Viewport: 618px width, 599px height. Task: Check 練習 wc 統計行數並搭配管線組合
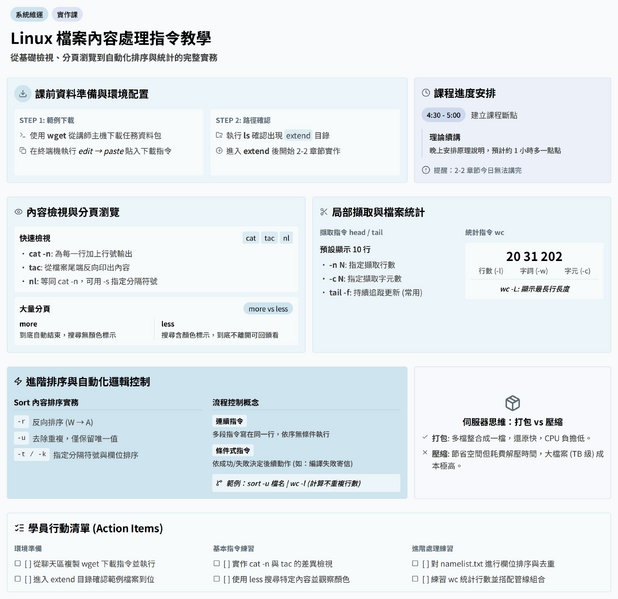[x=415, y=579]
